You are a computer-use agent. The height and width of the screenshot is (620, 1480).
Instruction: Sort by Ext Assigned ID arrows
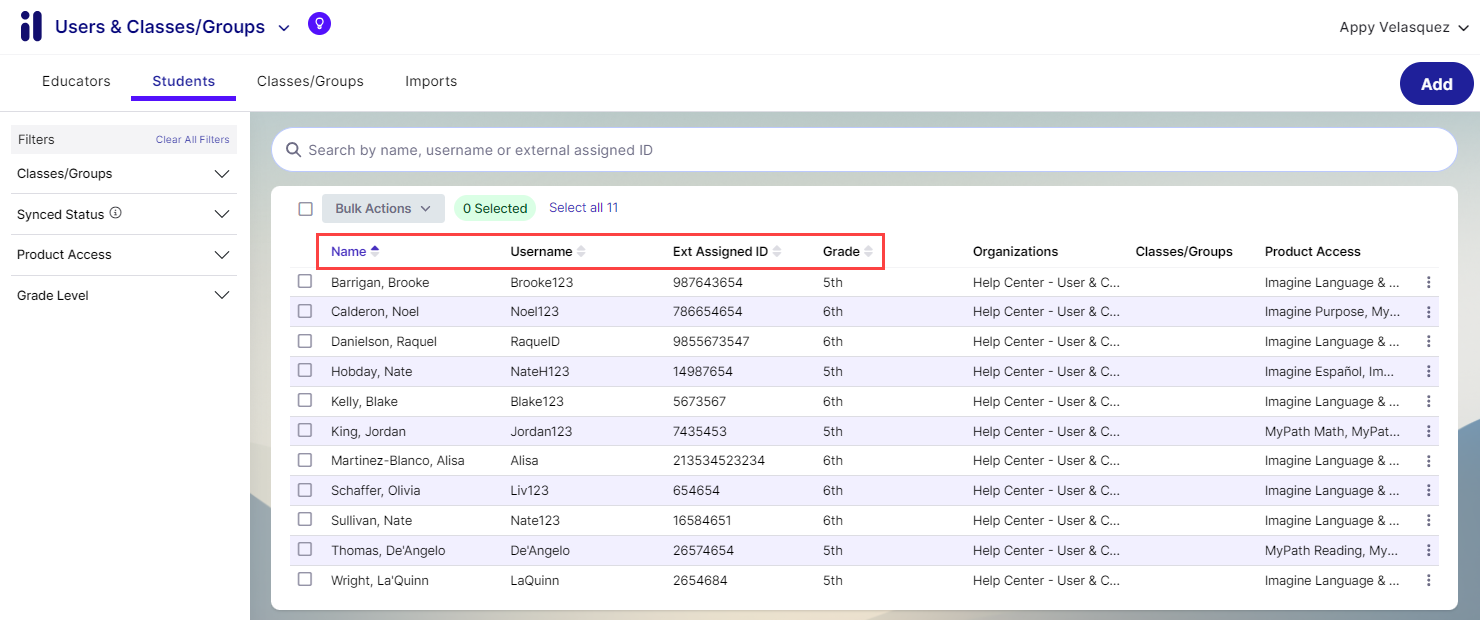pyautogui.click(x=777, y=251)
